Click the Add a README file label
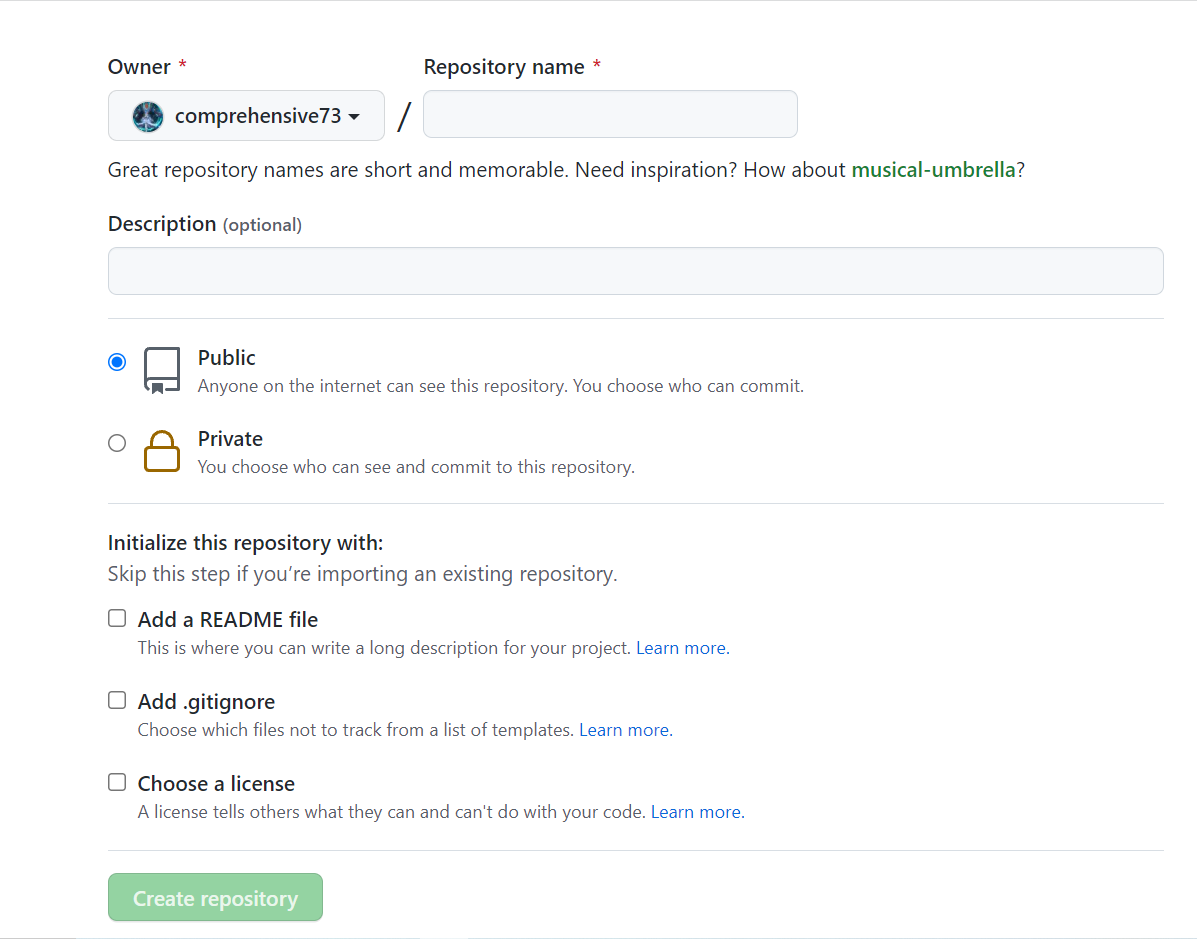The width and height of the screenshot is (1197, 939). pyautogui.click(x=228, y=620)
